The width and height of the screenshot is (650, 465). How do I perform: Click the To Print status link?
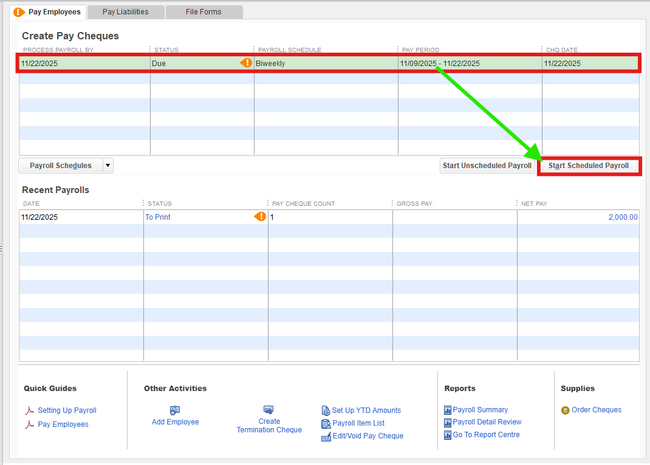(x=158, y=217)
